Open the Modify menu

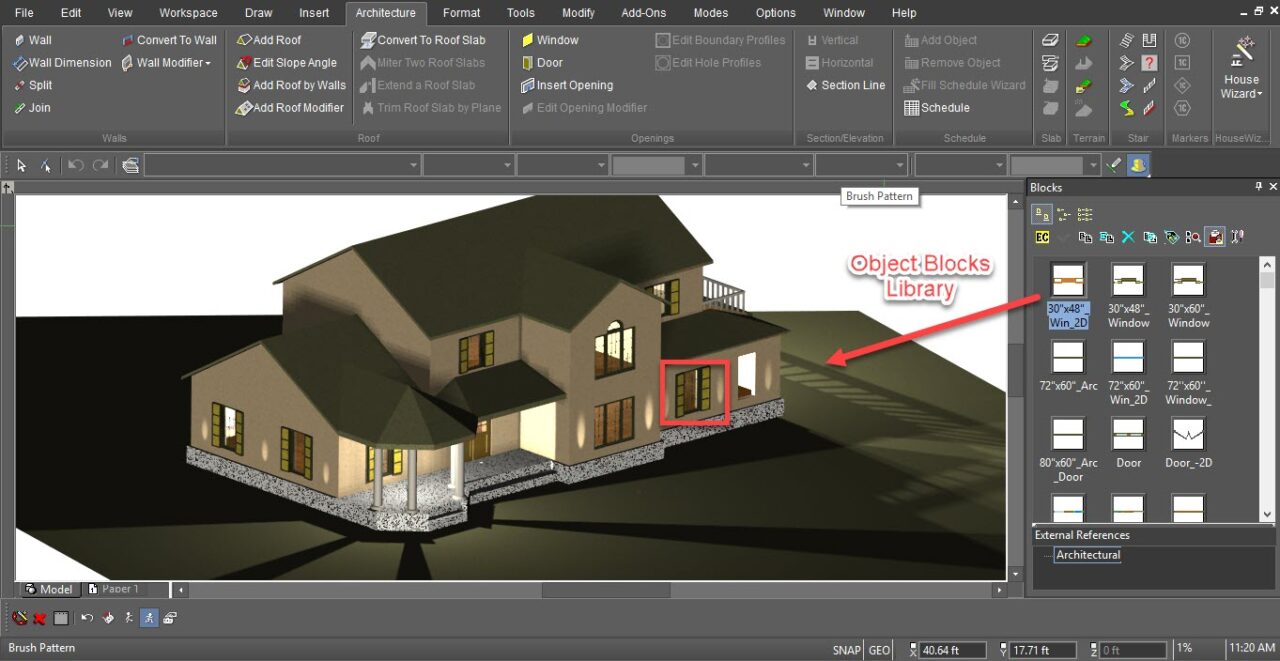click(x=578, y=13)
